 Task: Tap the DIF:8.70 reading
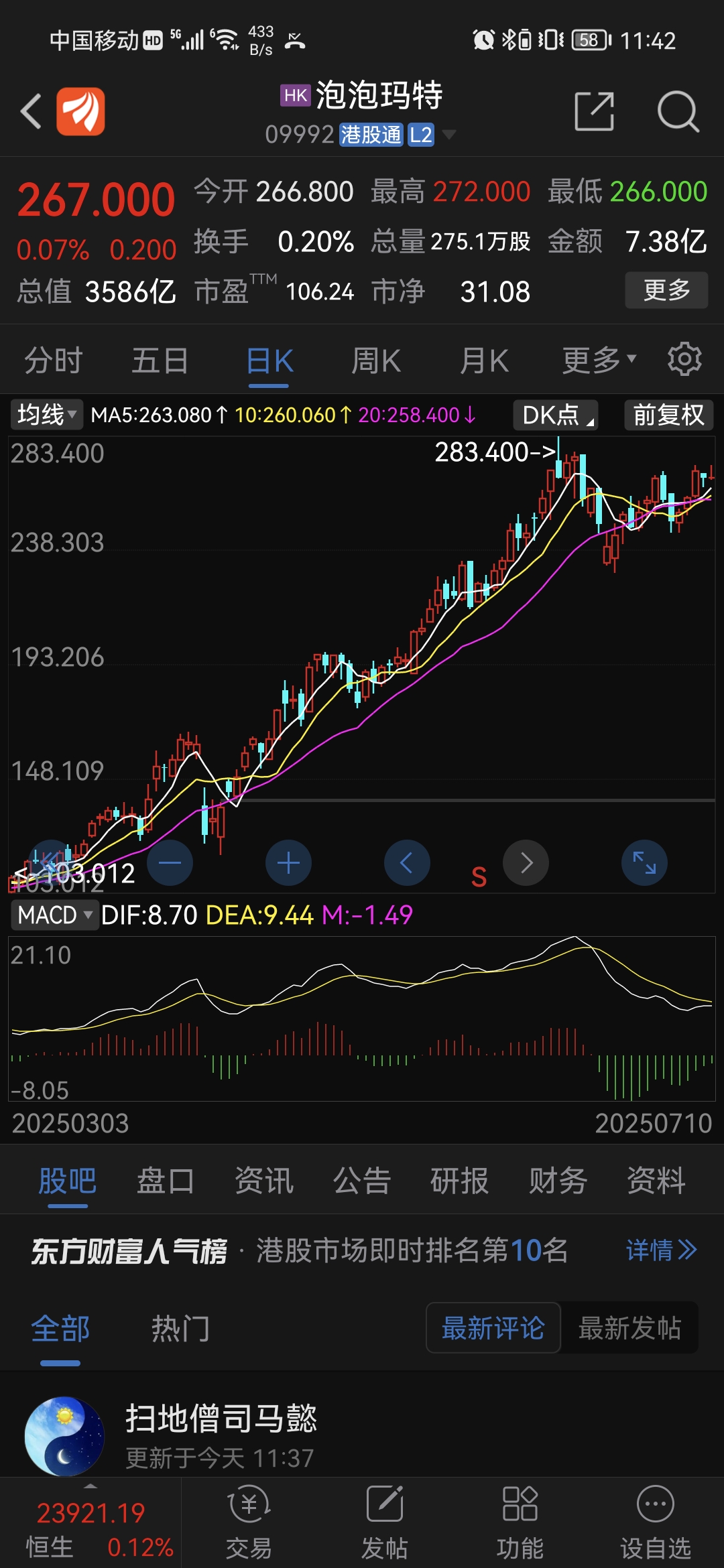(149, 915)
